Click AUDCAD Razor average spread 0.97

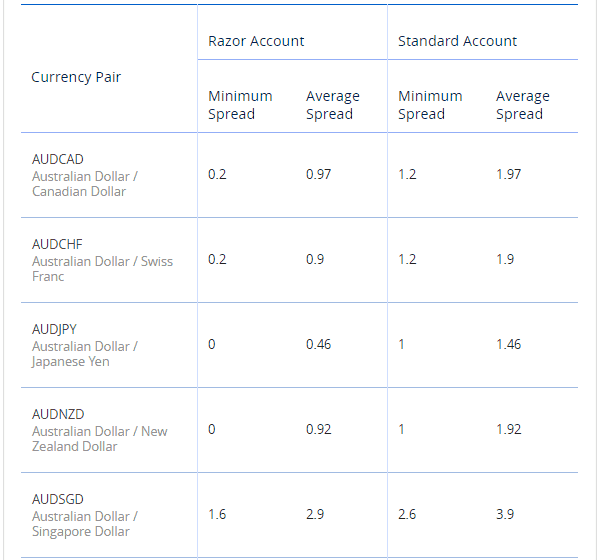[x=318, y=175]
